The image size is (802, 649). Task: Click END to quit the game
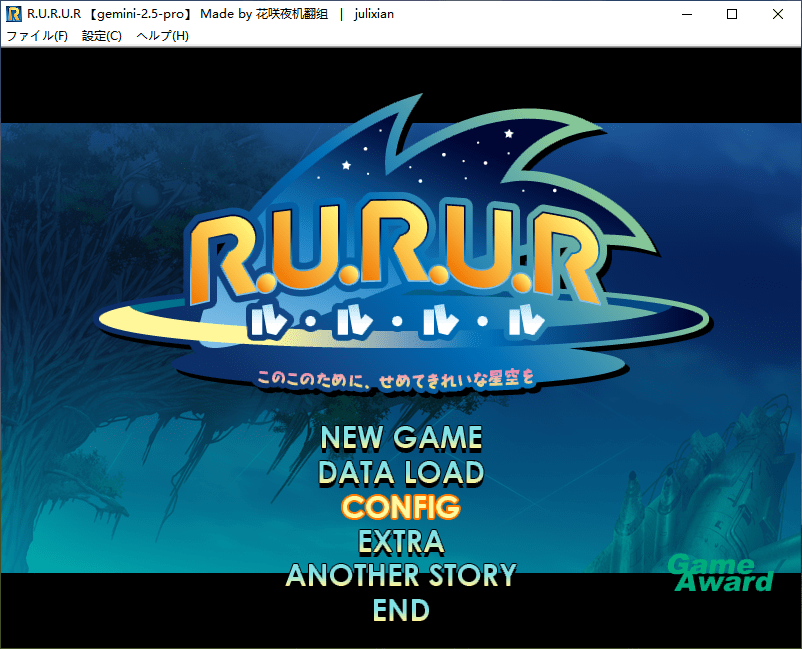[x=401, y=609]
